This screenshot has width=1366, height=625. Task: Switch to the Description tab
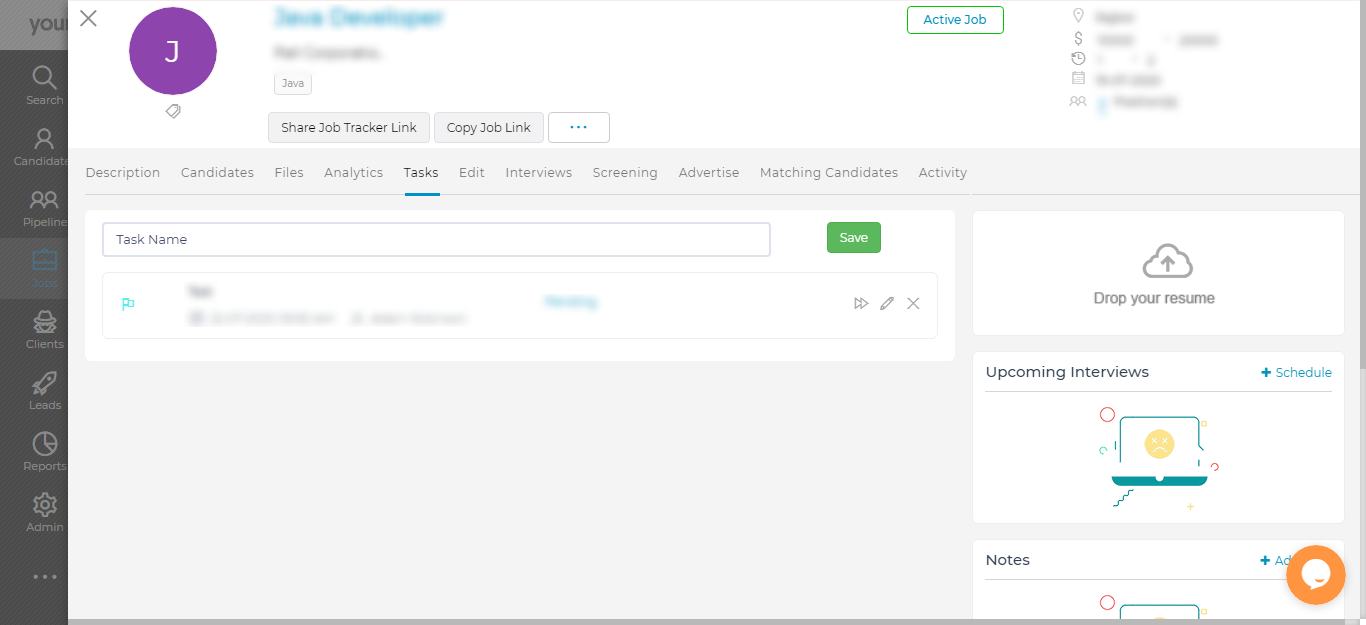123,172
